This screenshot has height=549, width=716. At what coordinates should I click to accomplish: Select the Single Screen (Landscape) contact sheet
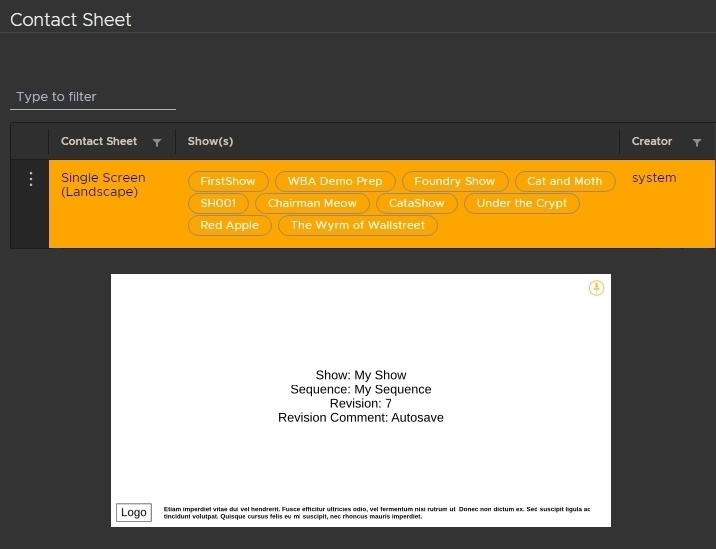[103, 185]
